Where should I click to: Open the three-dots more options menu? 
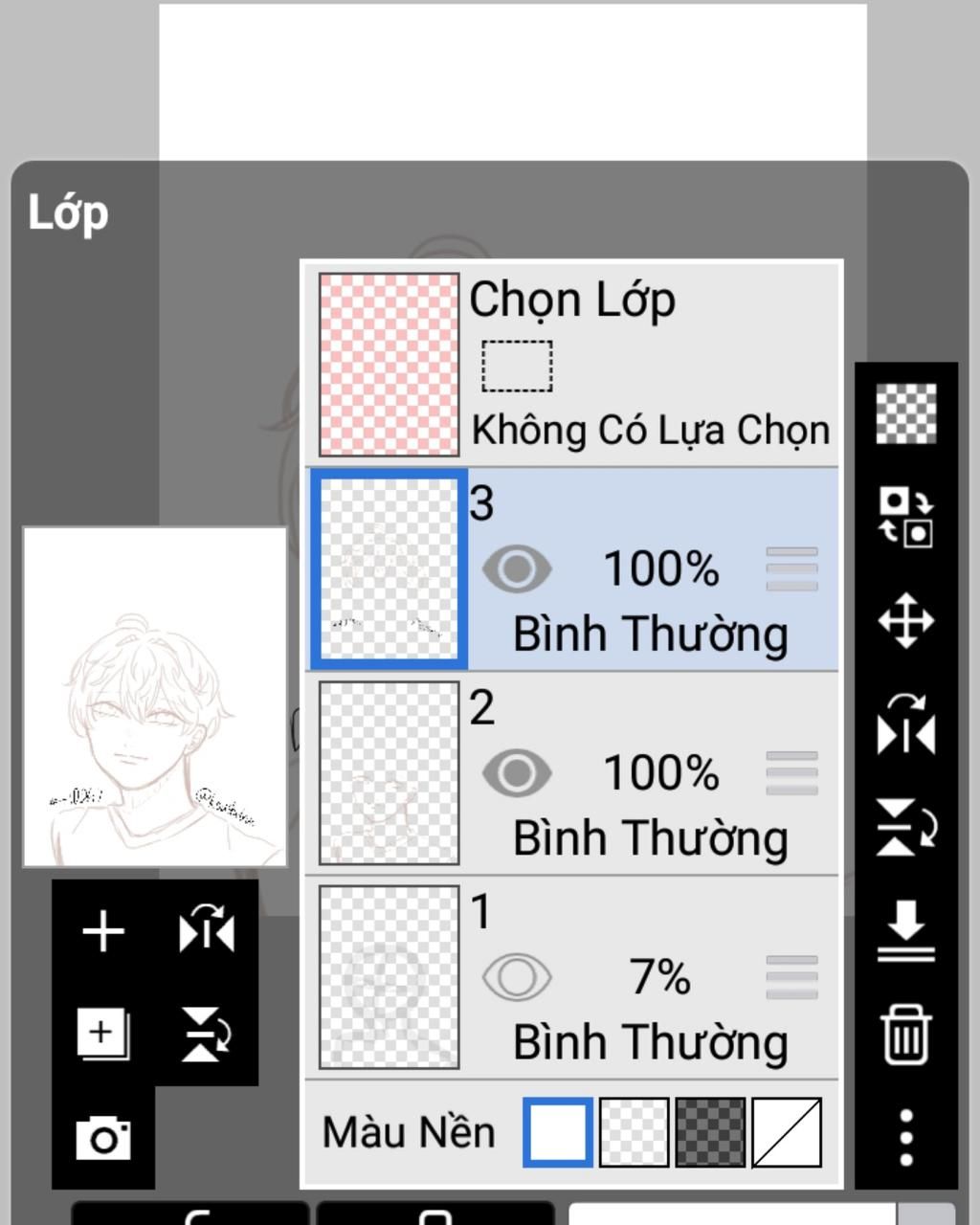click(x=906, y=1138)
